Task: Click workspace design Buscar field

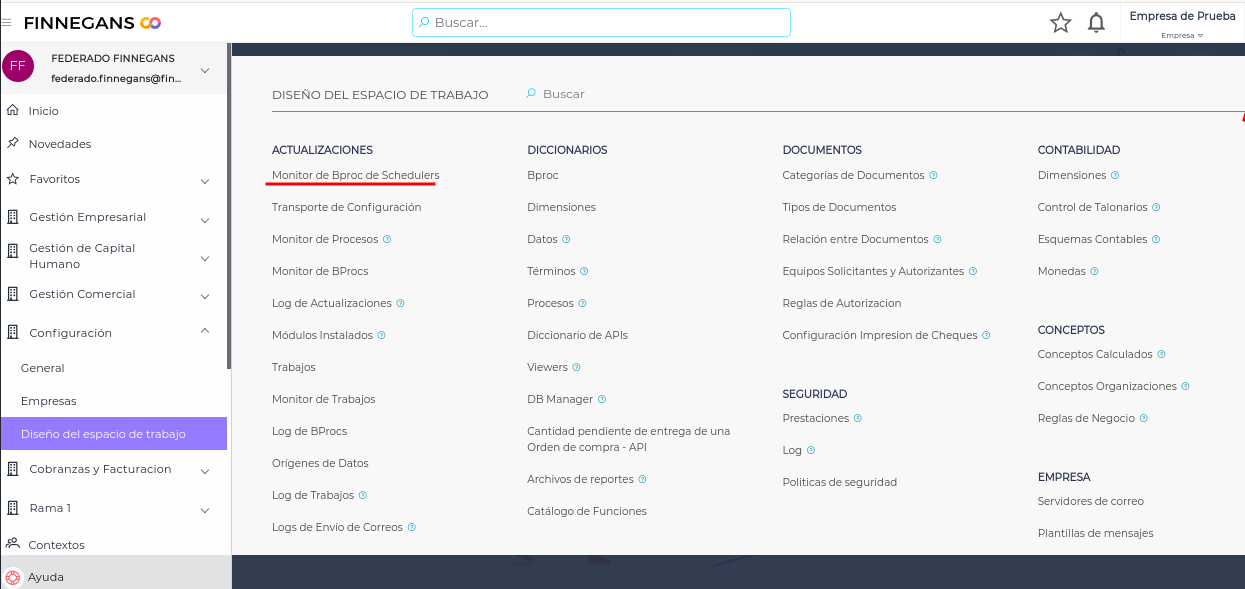Action: [563, 94]
